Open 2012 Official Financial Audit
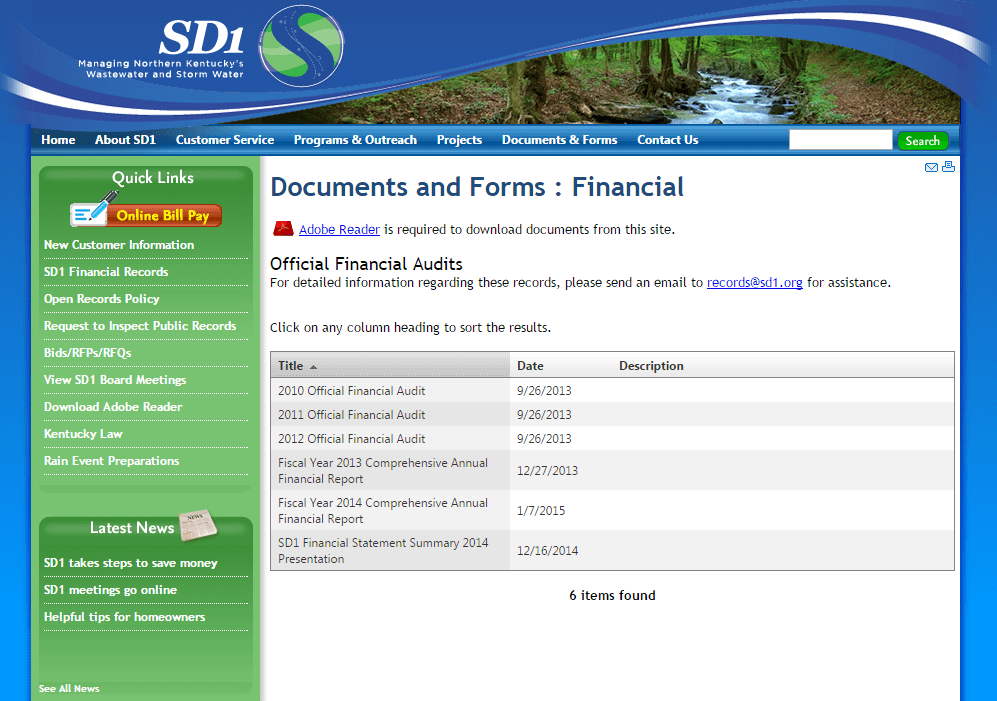The image size is (997, 701). (352, 439)
